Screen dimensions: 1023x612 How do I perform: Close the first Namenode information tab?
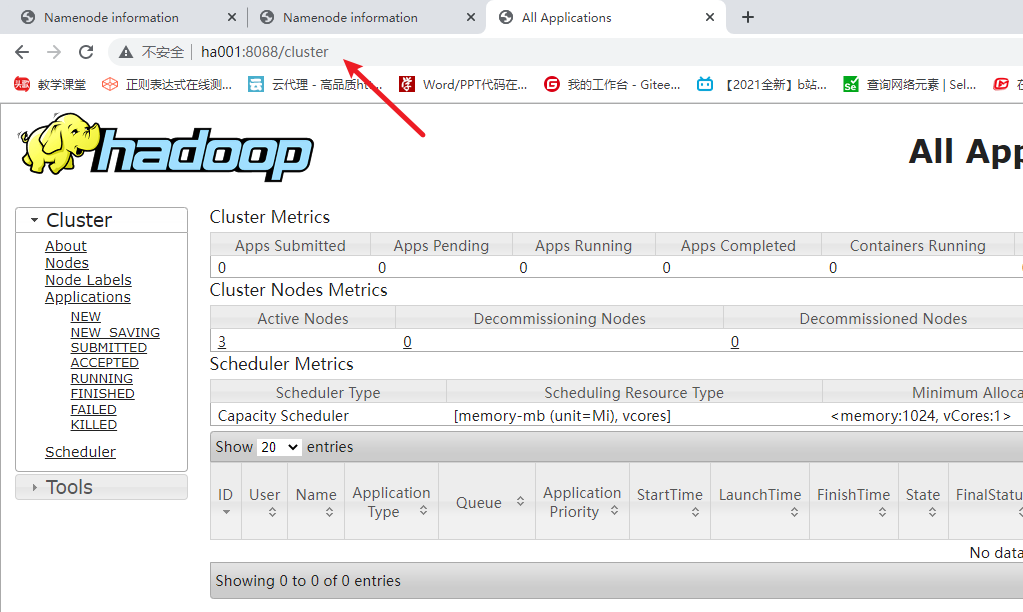pyautogui.click(x=232, y=18)
